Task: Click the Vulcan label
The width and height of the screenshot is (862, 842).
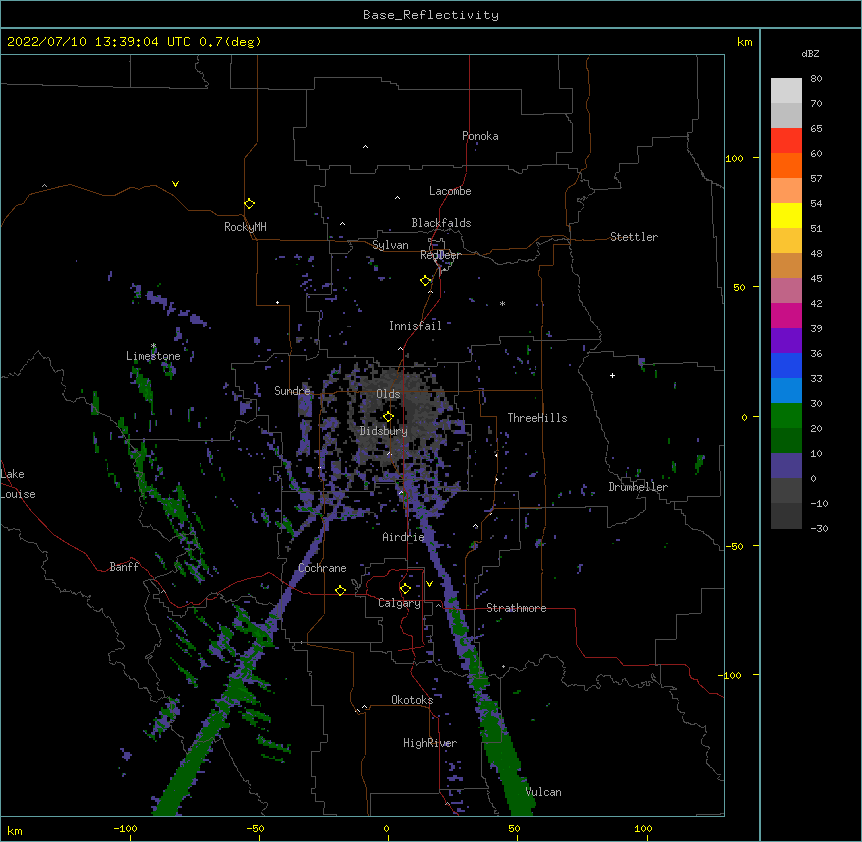Action: coord(543,792)
